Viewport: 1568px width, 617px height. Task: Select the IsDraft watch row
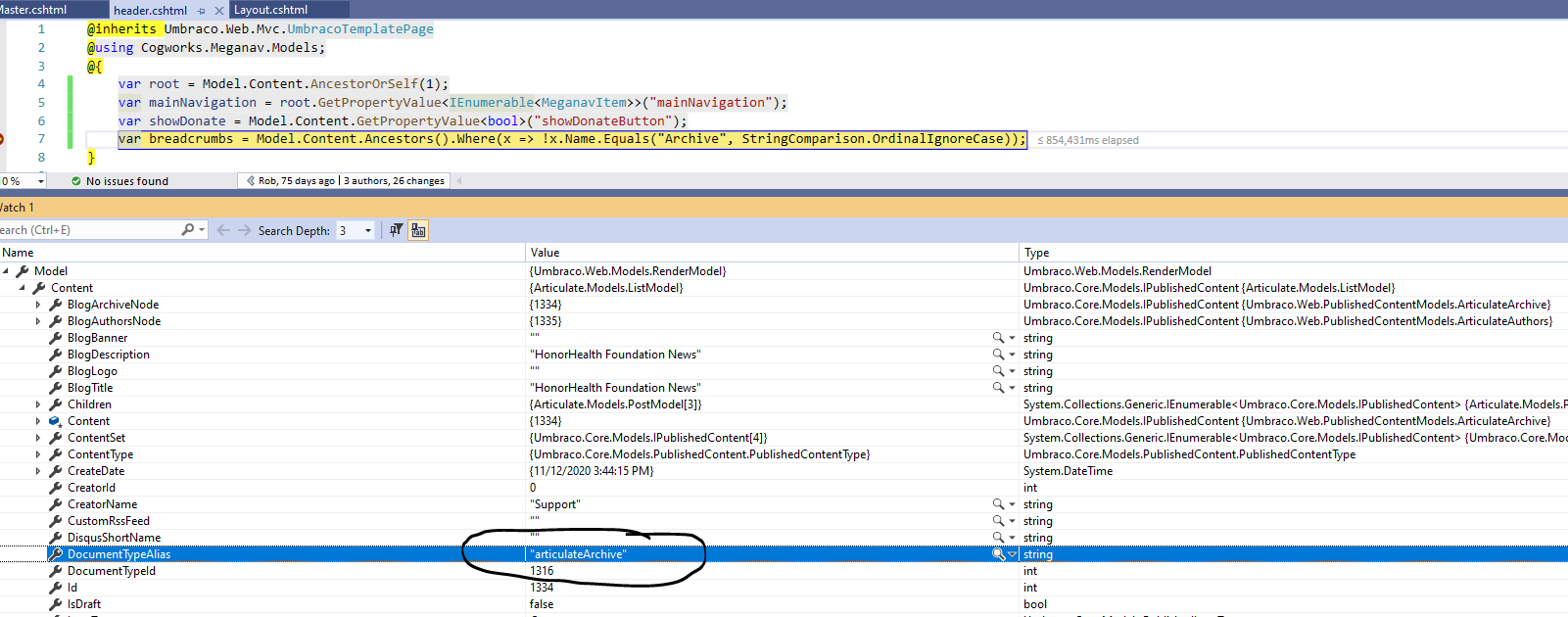pos(784,604)
